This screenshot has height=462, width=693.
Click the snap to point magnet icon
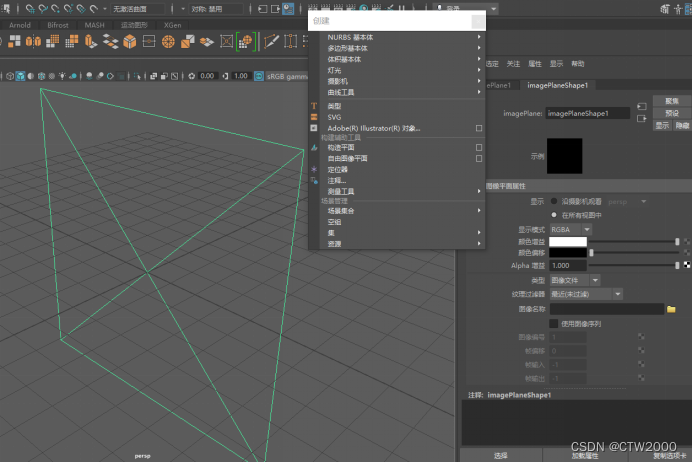(56, 8)
